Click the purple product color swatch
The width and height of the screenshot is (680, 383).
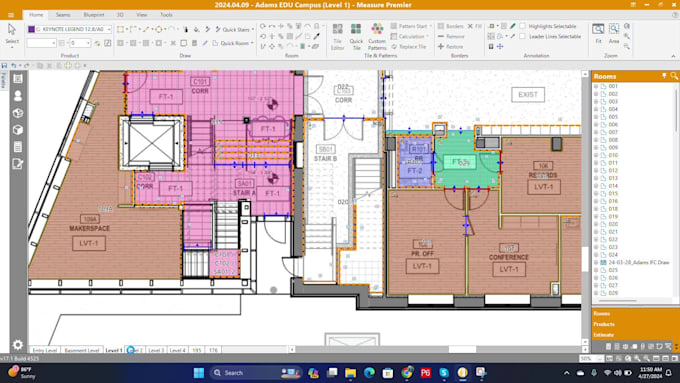(31, 29)
